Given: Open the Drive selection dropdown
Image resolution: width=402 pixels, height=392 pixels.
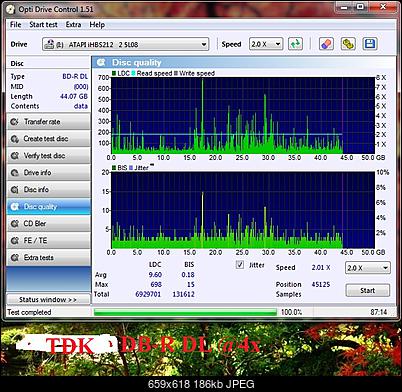Looking at the screenshot, I should [125, 44].
